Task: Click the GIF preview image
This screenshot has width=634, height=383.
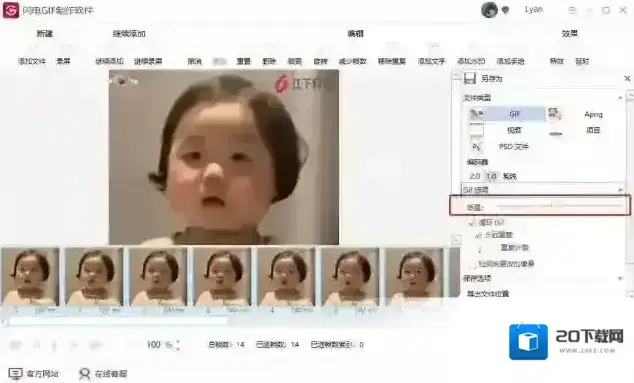Action: pos(224,157)
